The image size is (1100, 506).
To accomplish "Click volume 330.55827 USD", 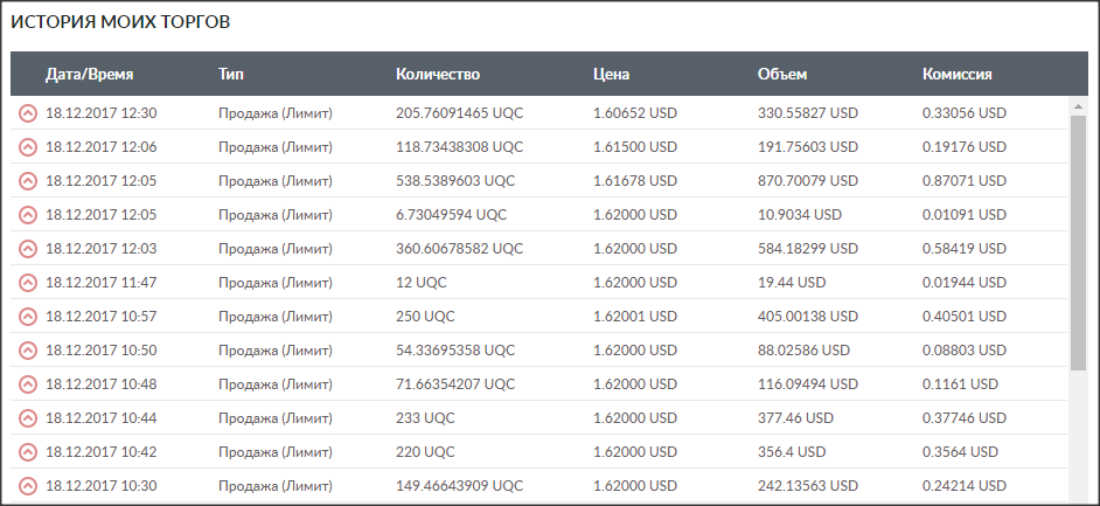I will [x=807, y=113].
